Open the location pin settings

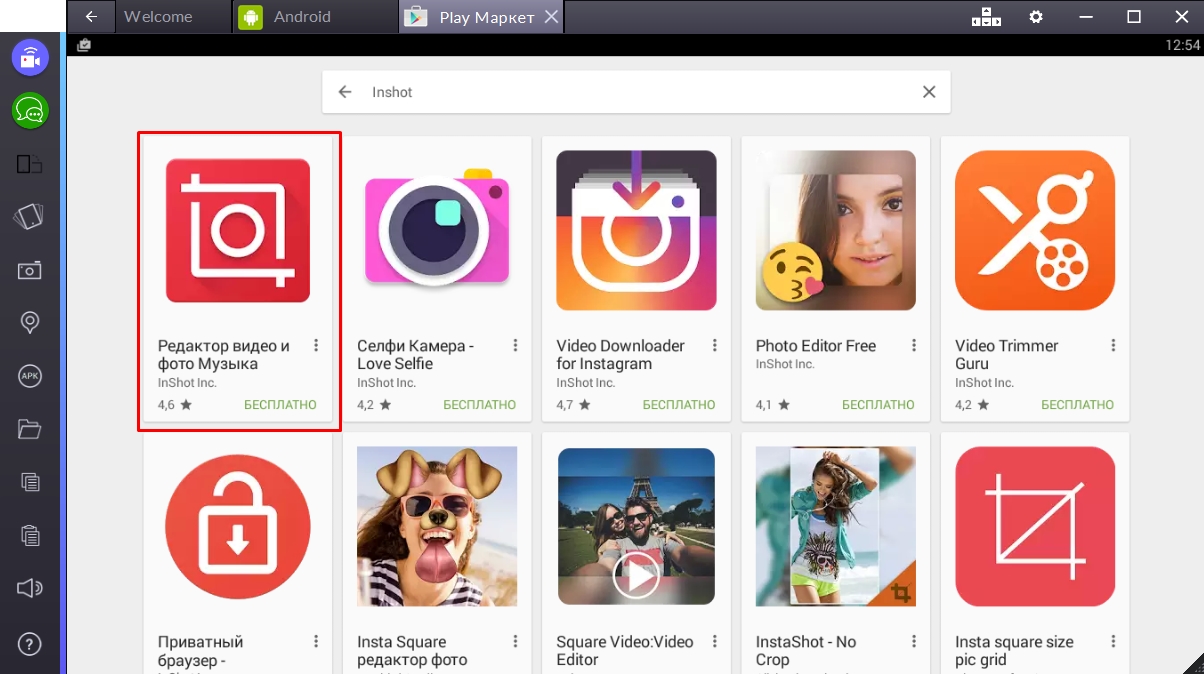(x=30, y=323)
